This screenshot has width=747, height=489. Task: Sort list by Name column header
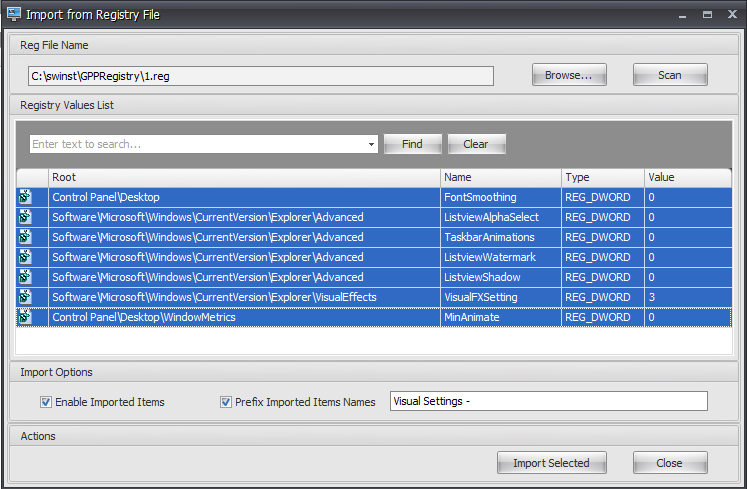click(500, 177)
